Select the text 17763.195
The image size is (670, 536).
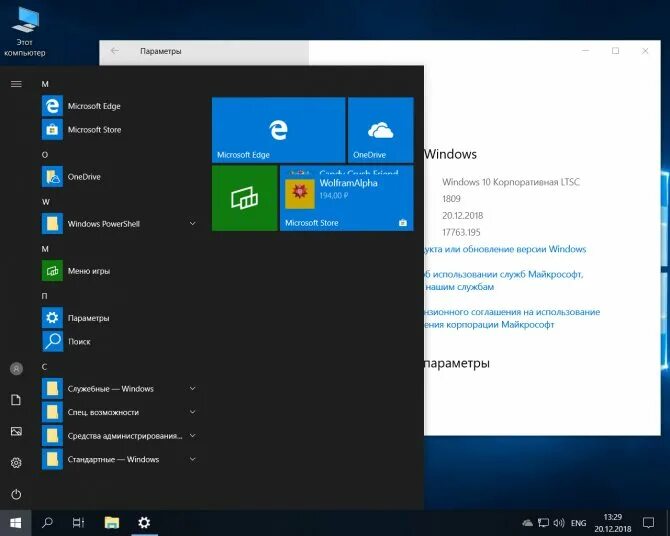(x=461, y=232)
